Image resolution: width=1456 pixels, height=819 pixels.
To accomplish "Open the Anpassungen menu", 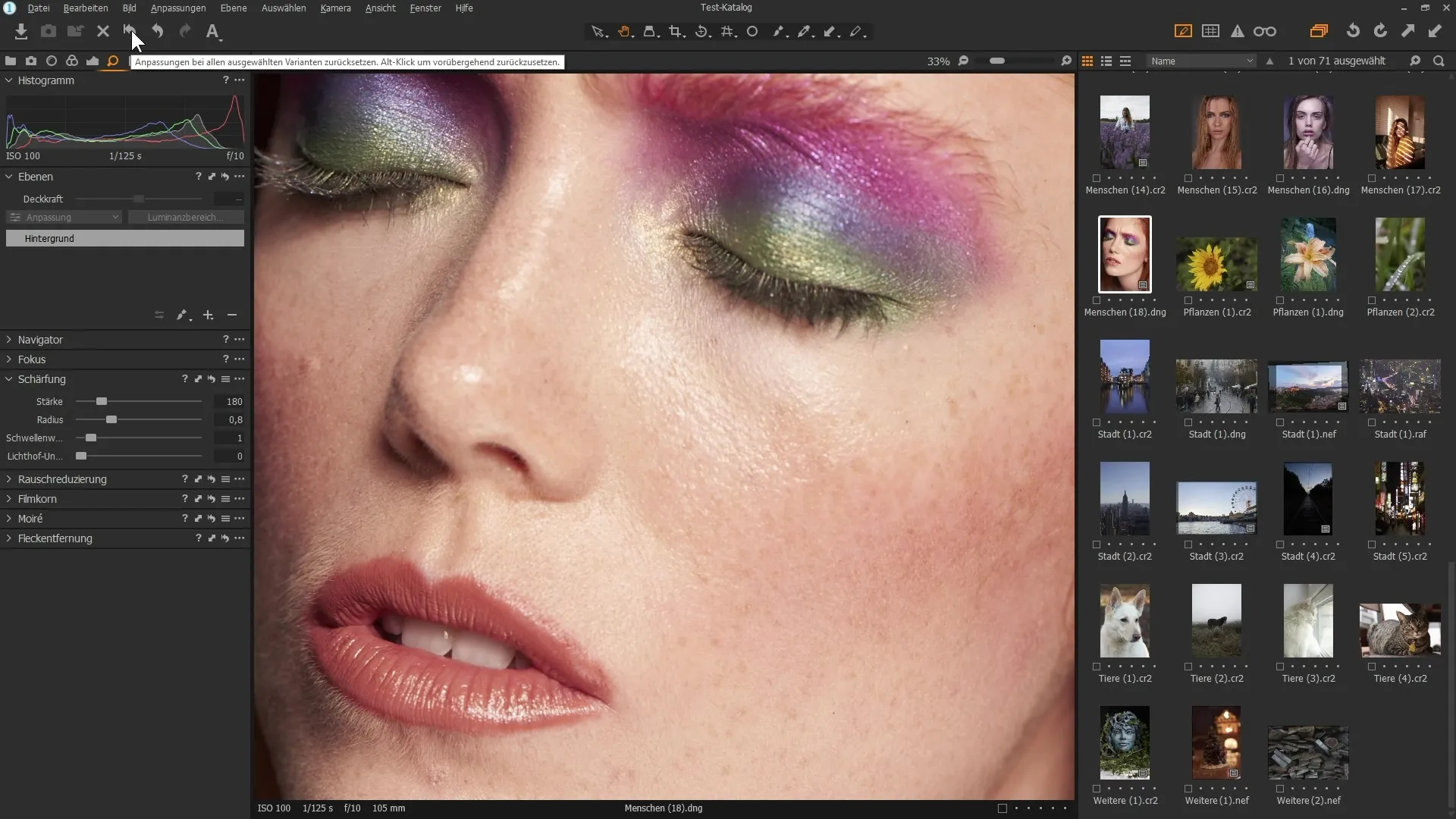I will [178, 8].
